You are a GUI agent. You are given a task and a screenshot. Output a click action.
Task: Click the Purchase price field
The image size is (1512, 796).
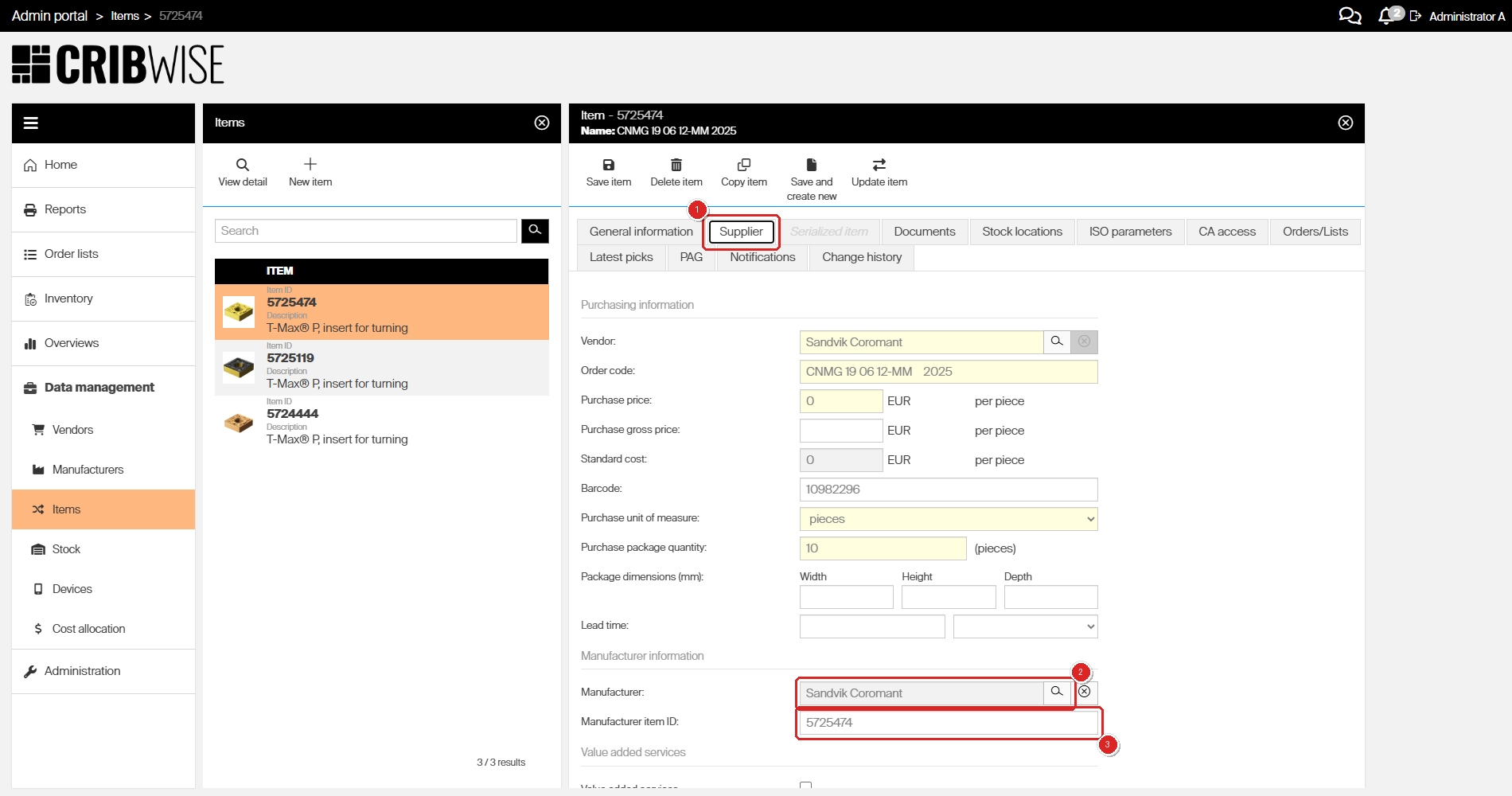[x=841, y=401]
